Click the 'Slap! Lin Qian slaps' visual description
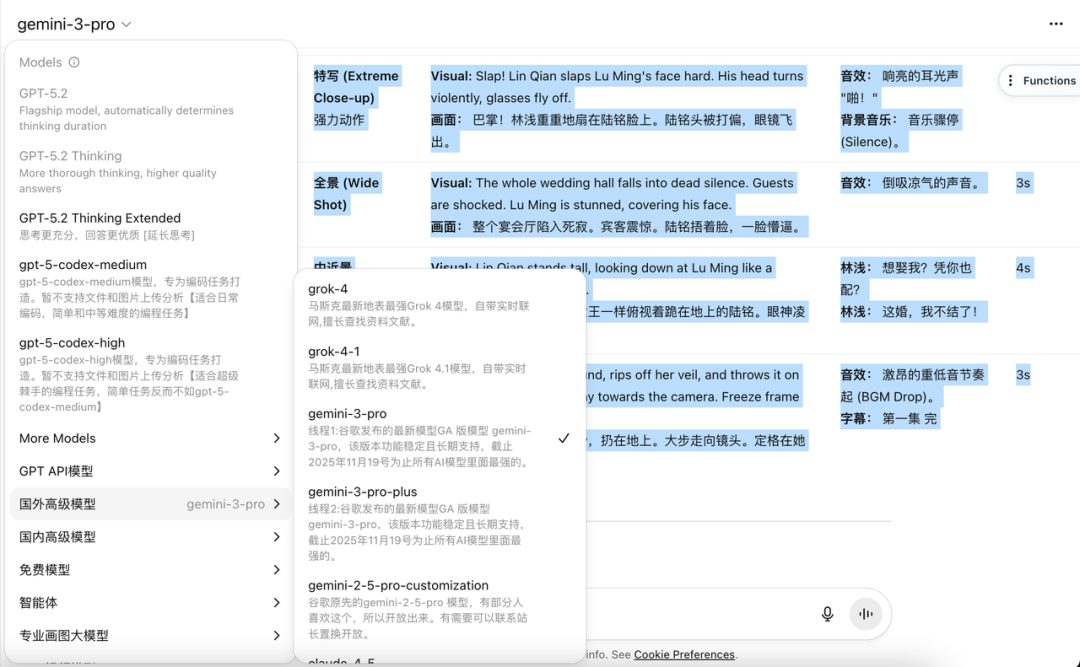Screen dimensions: 1080x667 coord(617,87)
